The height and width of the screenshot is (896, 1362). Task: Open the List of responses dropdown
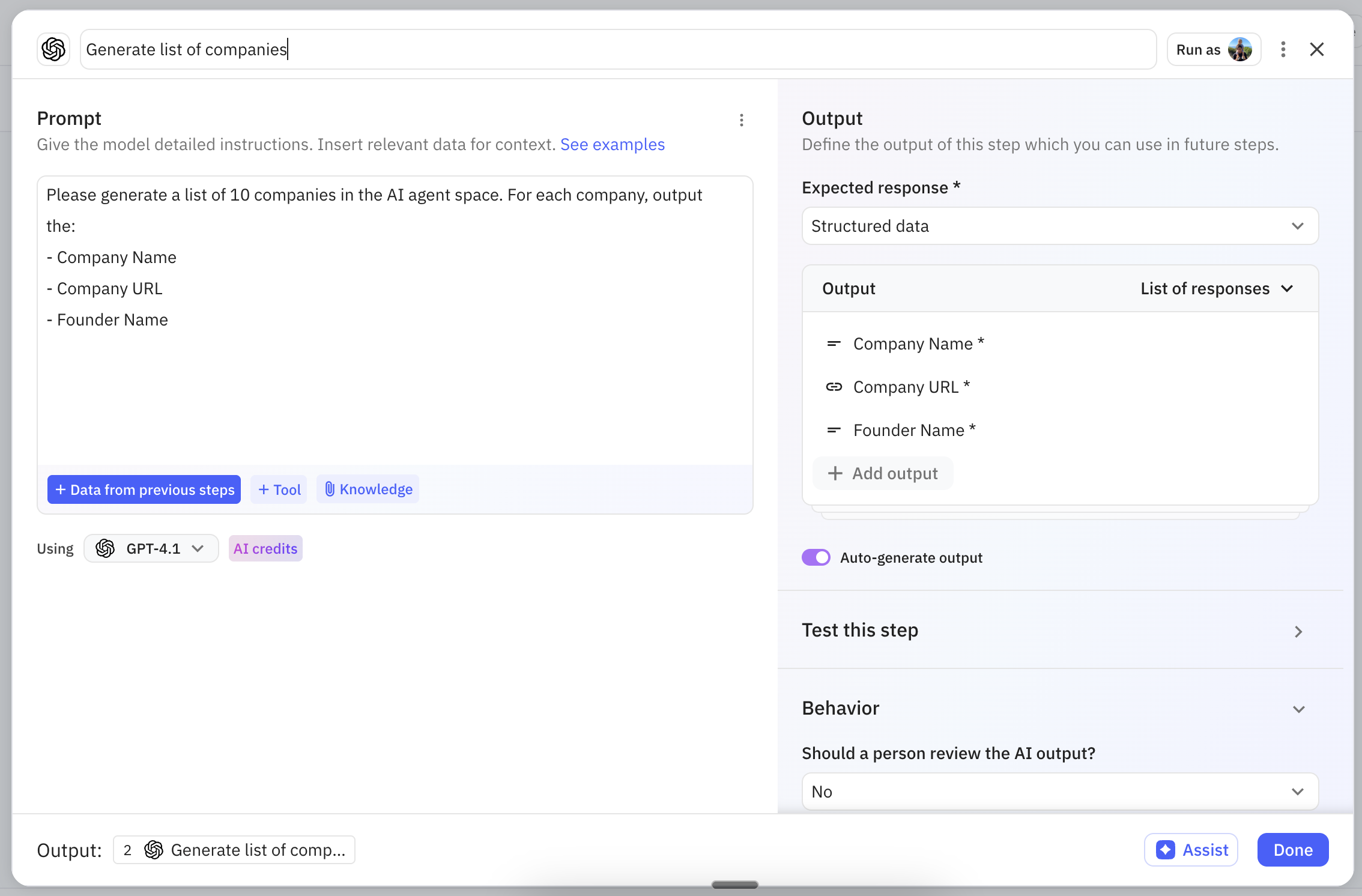pos(1217,288)
